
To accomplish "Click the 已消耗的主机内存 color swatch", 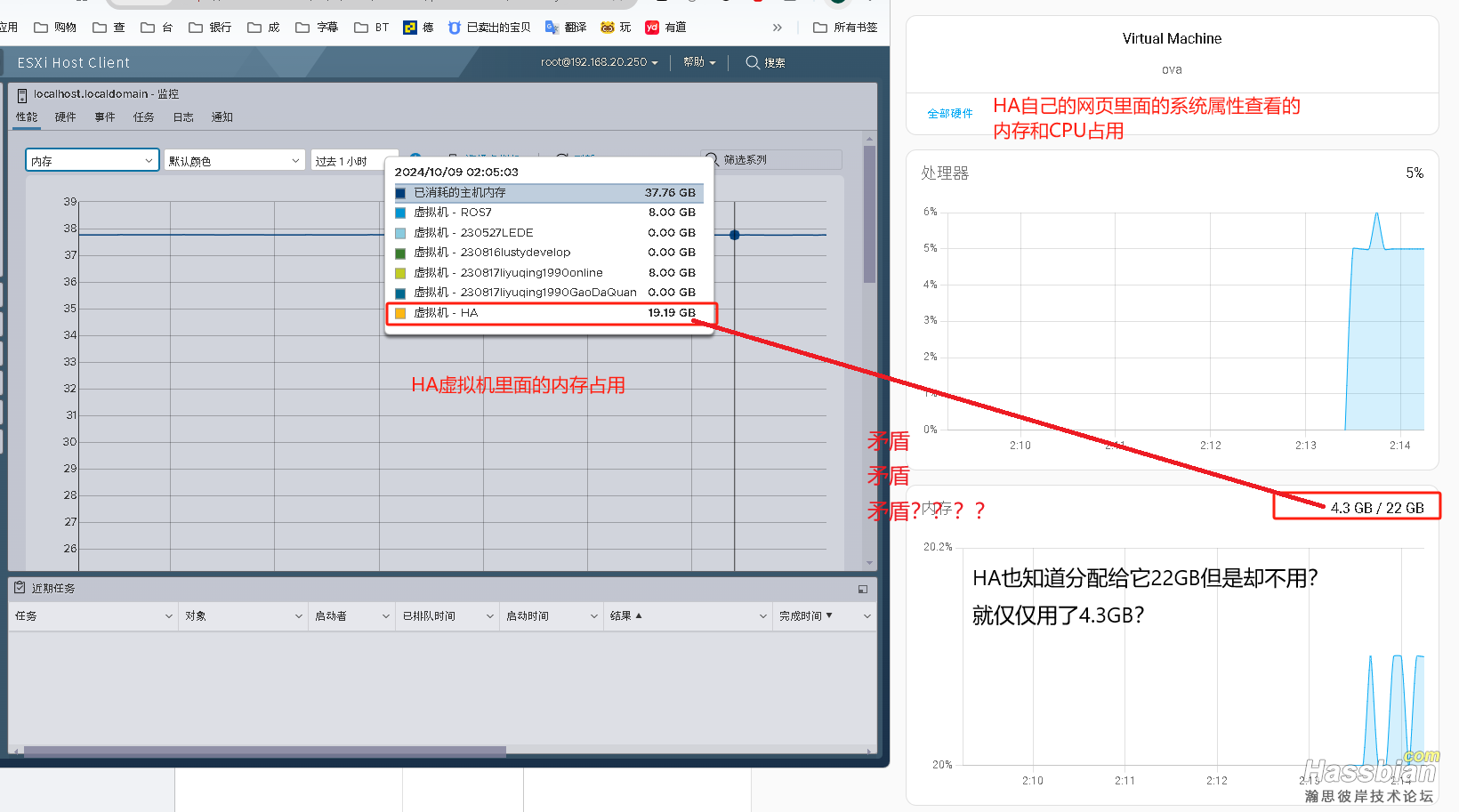I will pyautogui.click(x=400, y=193).
